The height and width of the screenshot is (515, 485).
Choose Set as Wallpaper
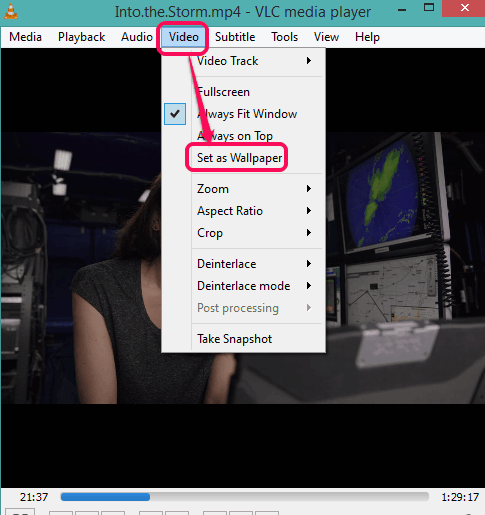[239, 158]
